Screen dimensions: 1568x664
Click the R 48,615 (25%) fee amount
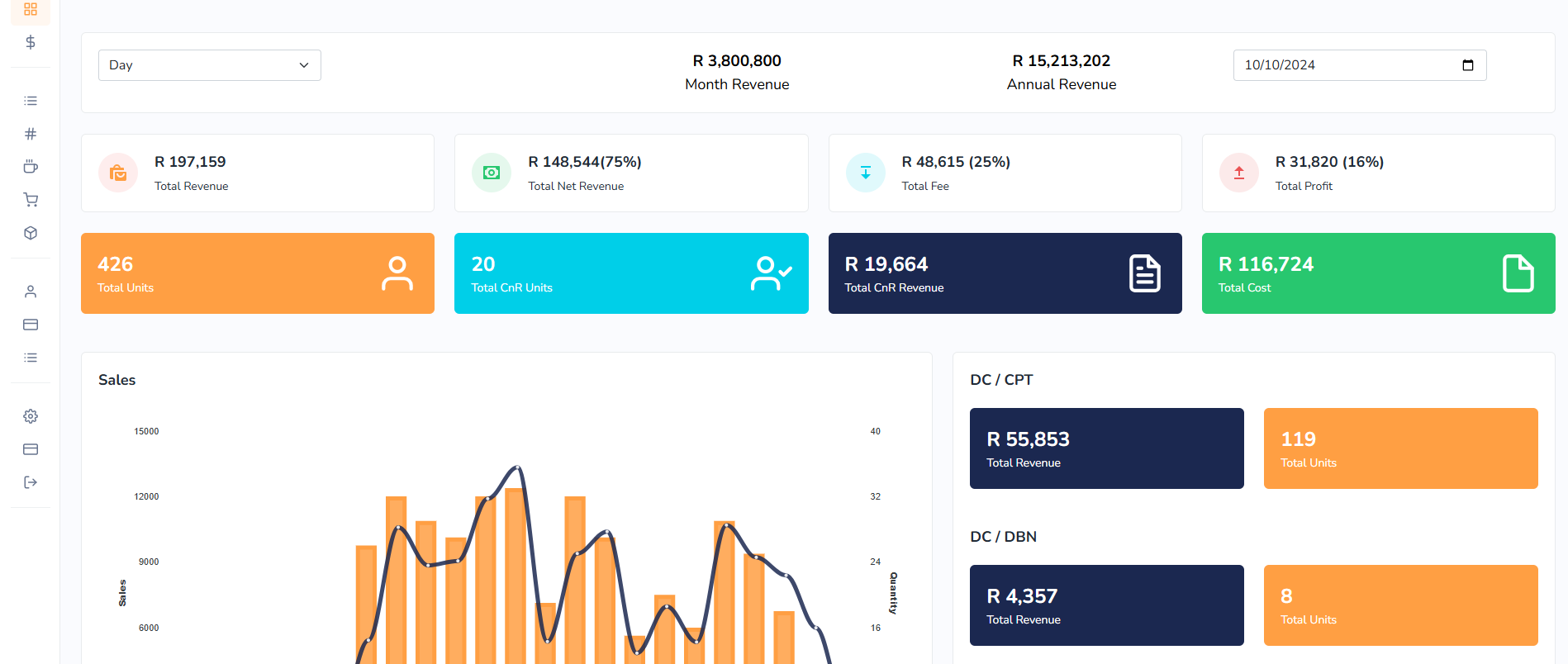[956, 162]
